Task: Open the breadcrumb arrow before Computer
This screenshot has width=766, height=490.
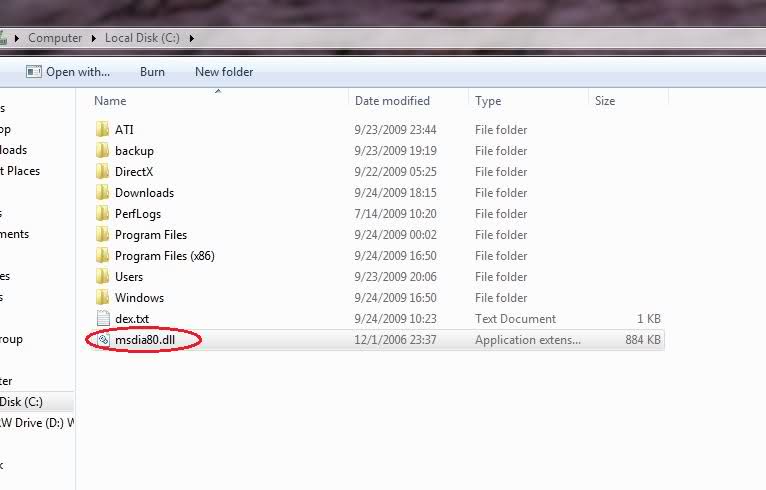Action: click(17, 38)
